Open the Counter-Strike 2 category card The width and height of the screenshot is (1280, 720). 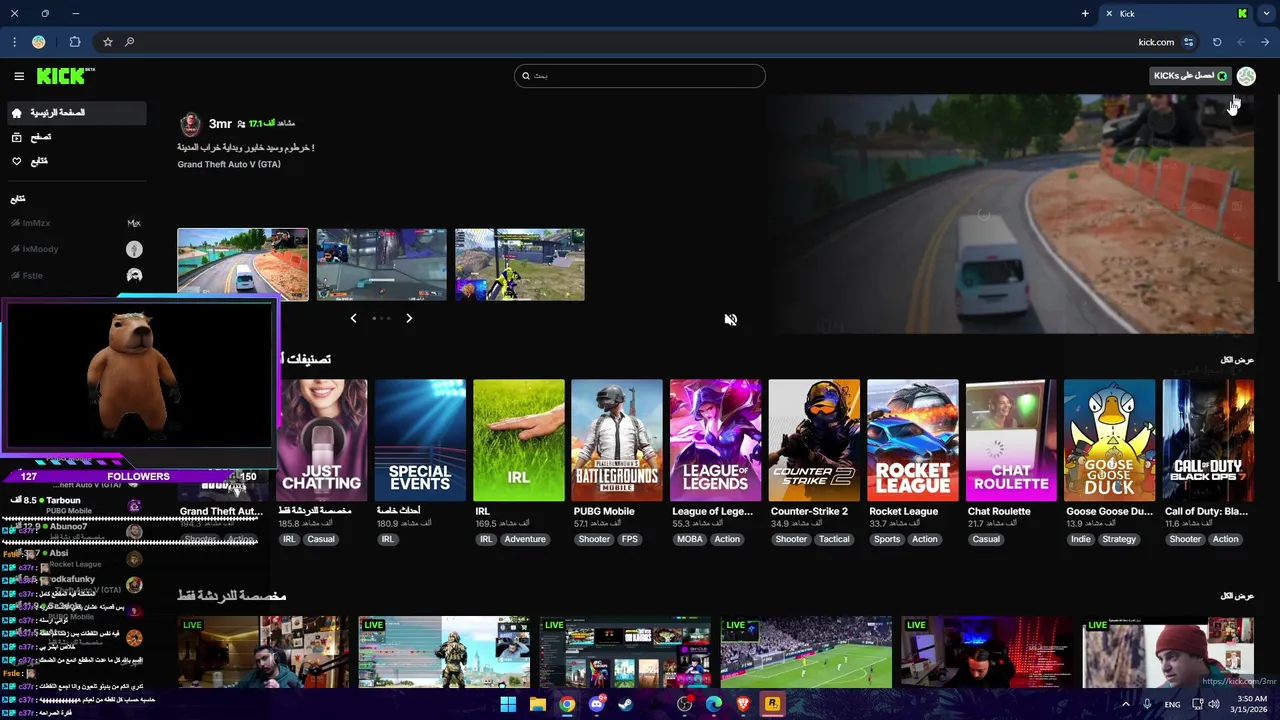point(814,440)
